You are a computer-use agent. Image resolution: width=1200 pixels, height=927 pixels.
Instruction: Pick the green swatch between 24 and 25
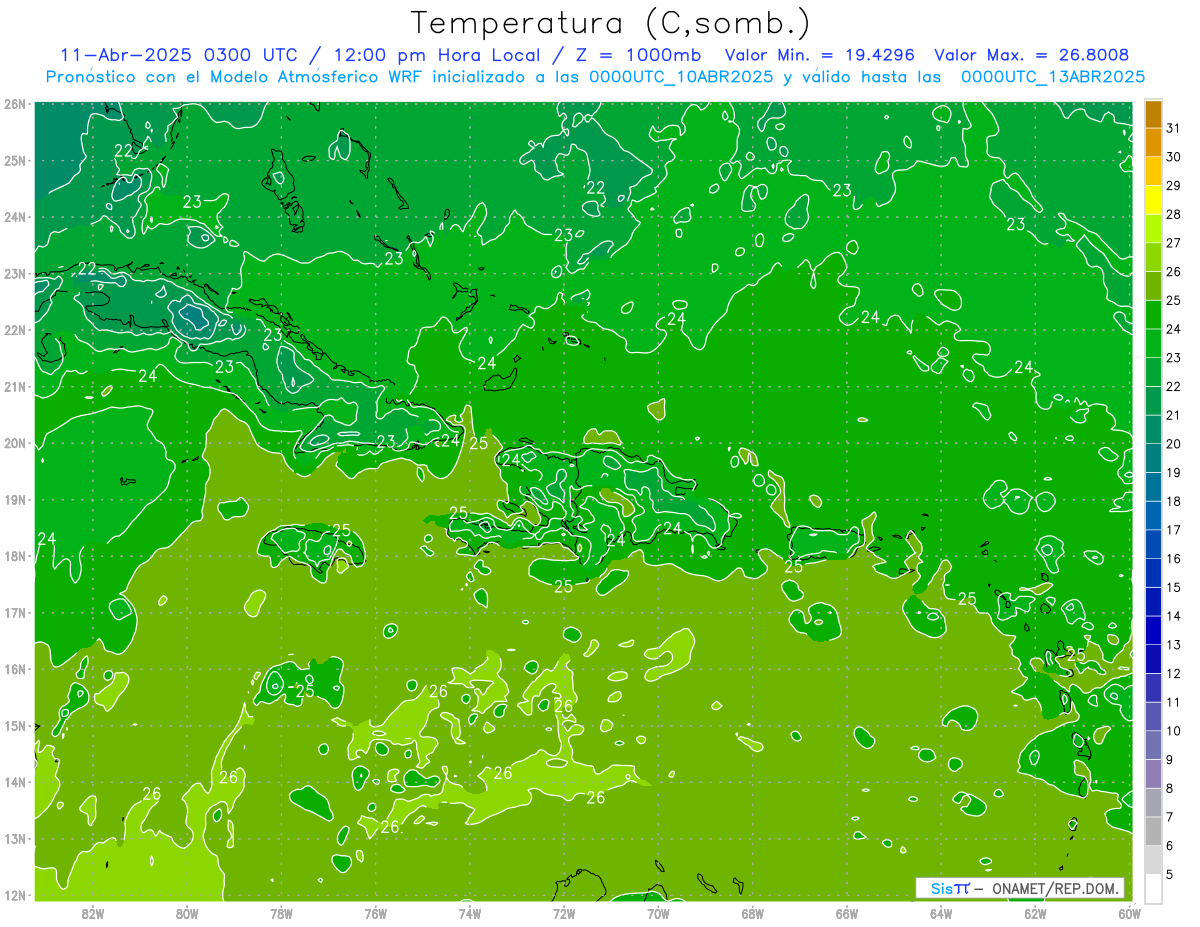coord(1153,314)
